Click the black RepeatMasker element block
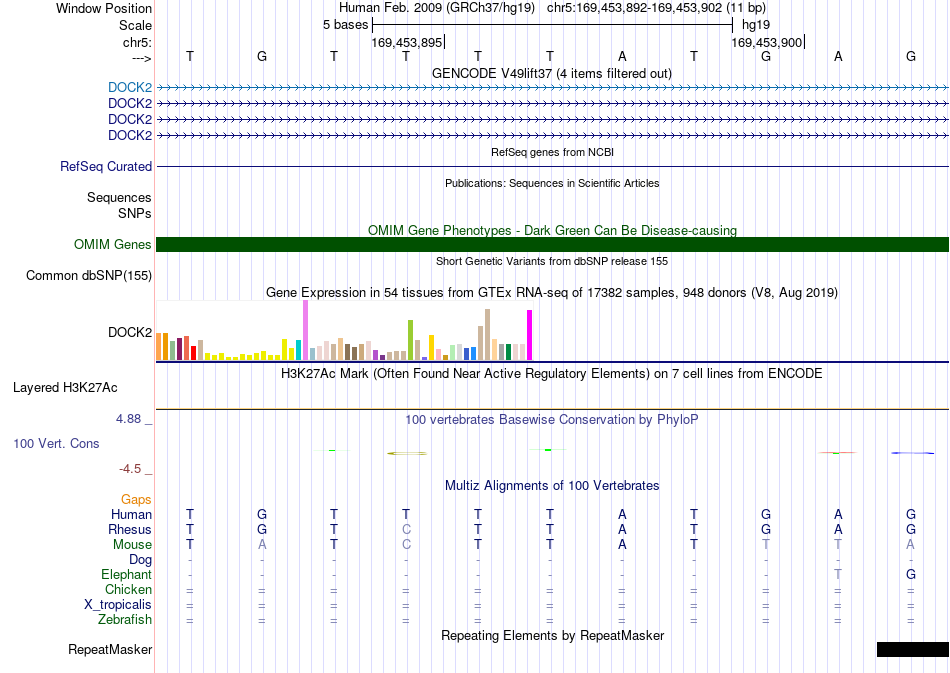This screenshot has height=673, width=950. point(912,649)
